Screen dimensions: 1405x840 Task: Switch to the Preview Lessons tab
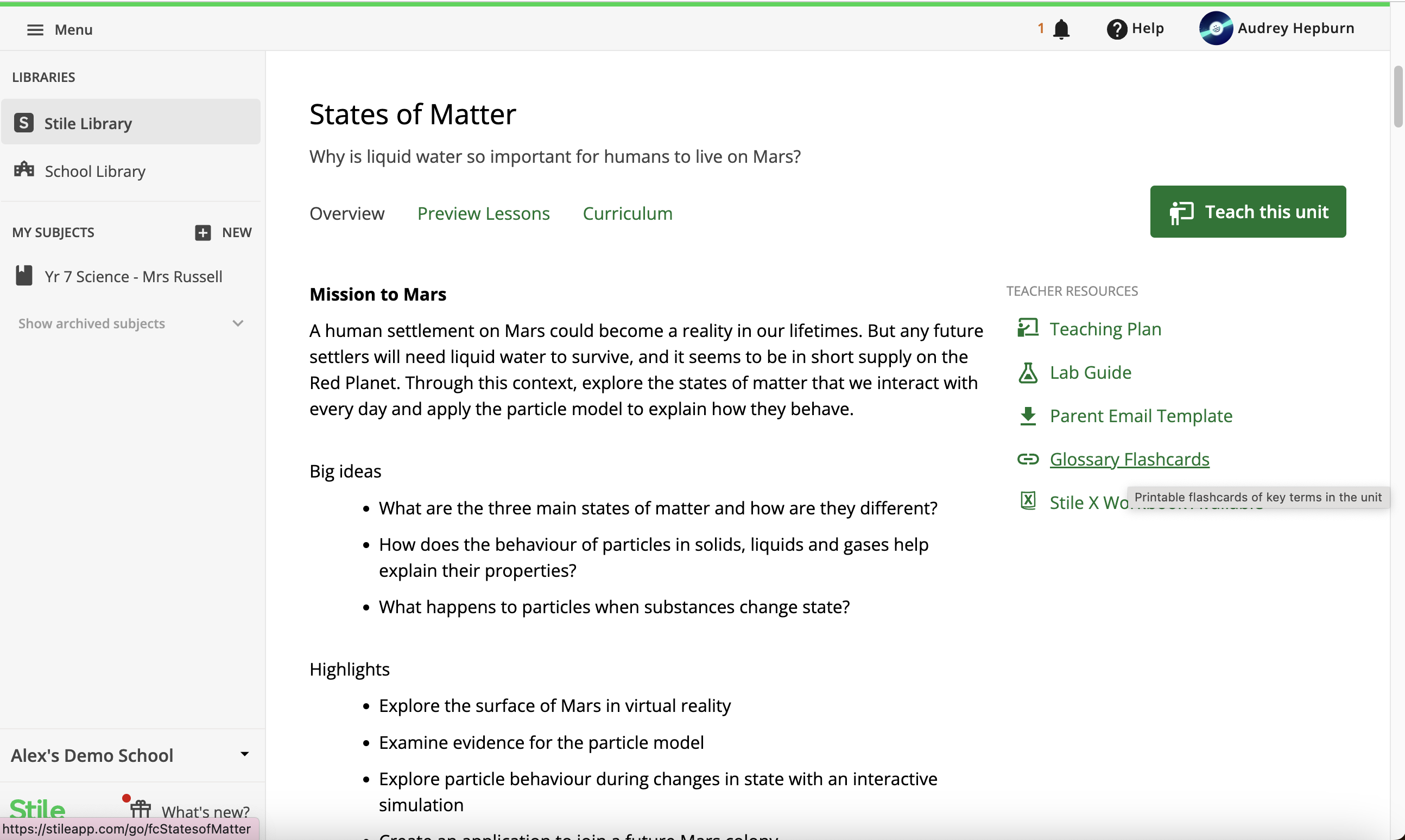483,213
